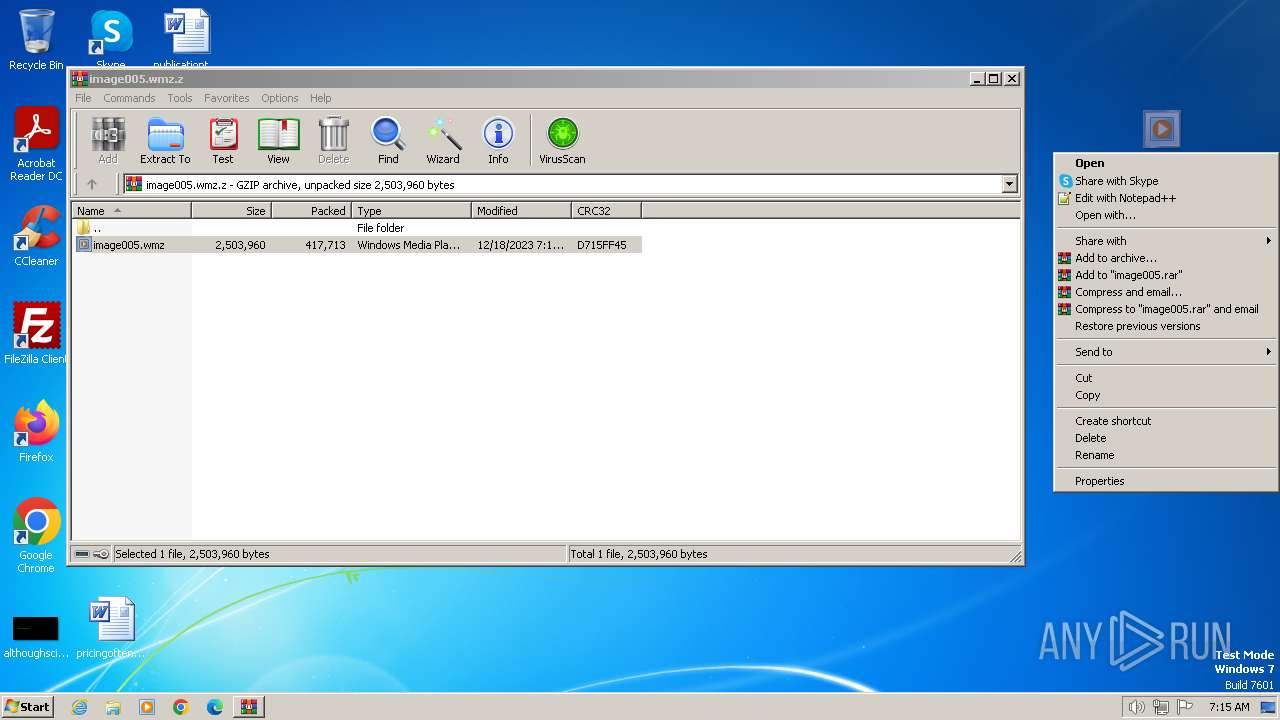Image resolution: width=1280 pixels, height=720 pixels.
Task: Choose Open with... in context menu
Action: pos(1165,215)
